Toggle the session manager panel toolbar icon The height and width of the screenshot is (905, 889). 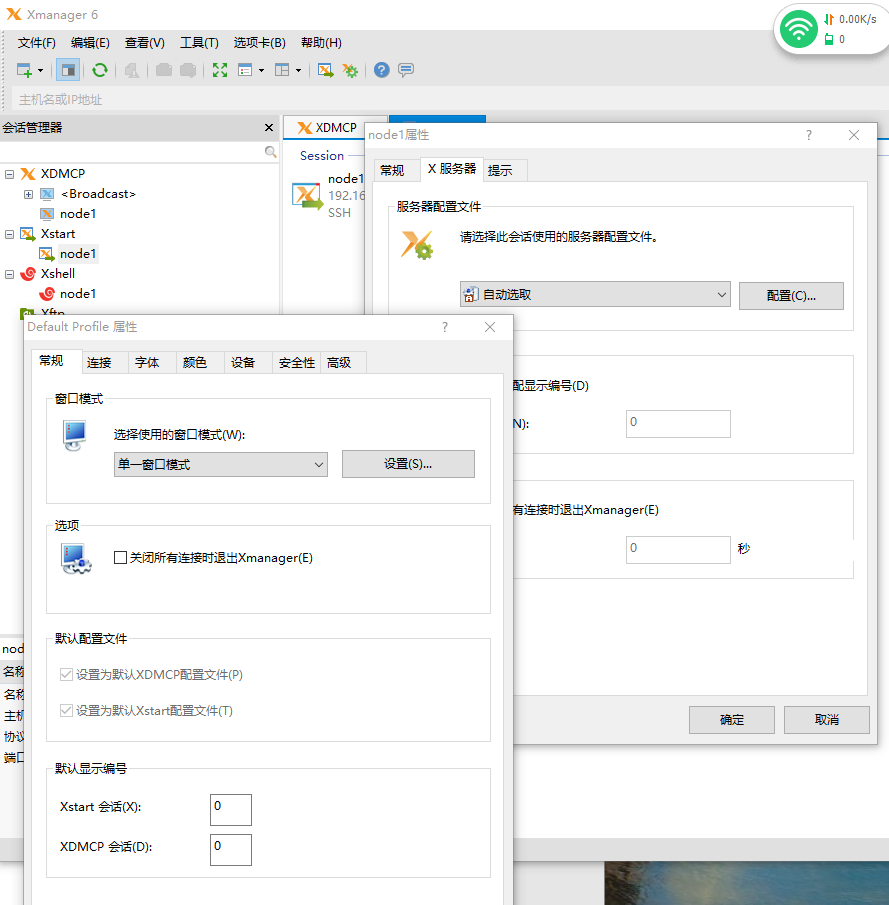68,70
